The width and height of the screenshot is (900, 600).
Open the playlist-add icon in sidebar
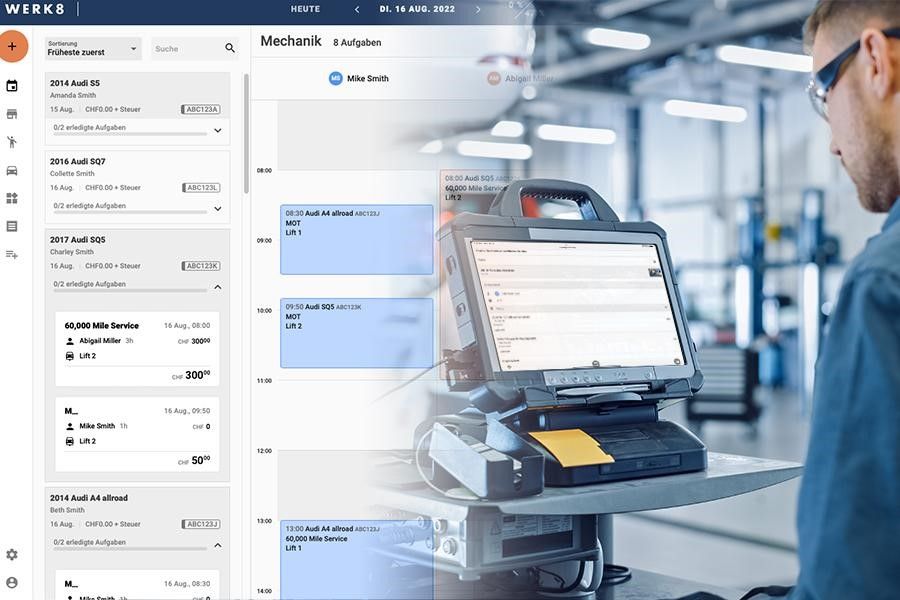point(11,254)
